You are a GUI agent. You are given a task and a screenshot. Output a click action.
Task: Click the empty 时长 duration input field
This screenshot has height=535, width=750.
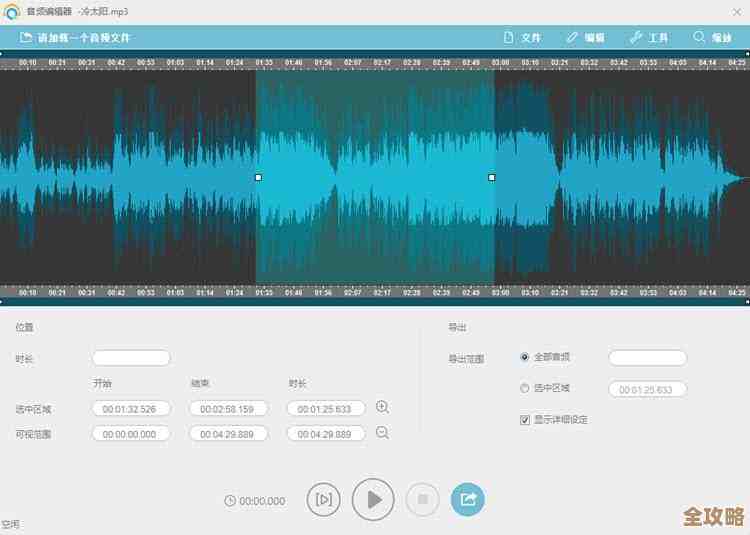pos(131,358)
